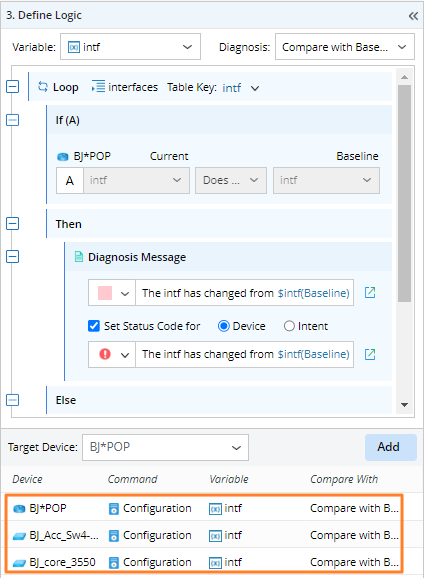The height and width of the screenshot is (578, 424).
Task: Open the Variable intf dropdown
Action: click(x=131, y=47)
